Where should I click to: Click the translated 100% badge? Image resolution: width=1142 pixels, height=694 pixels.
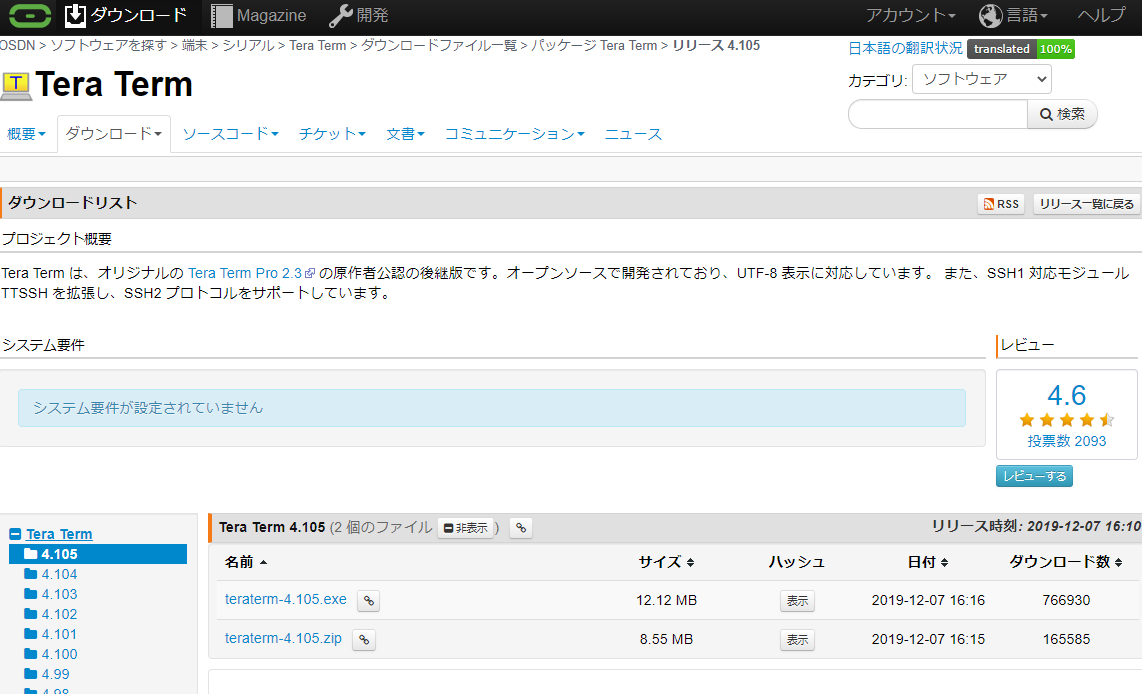click(1020, 49)
